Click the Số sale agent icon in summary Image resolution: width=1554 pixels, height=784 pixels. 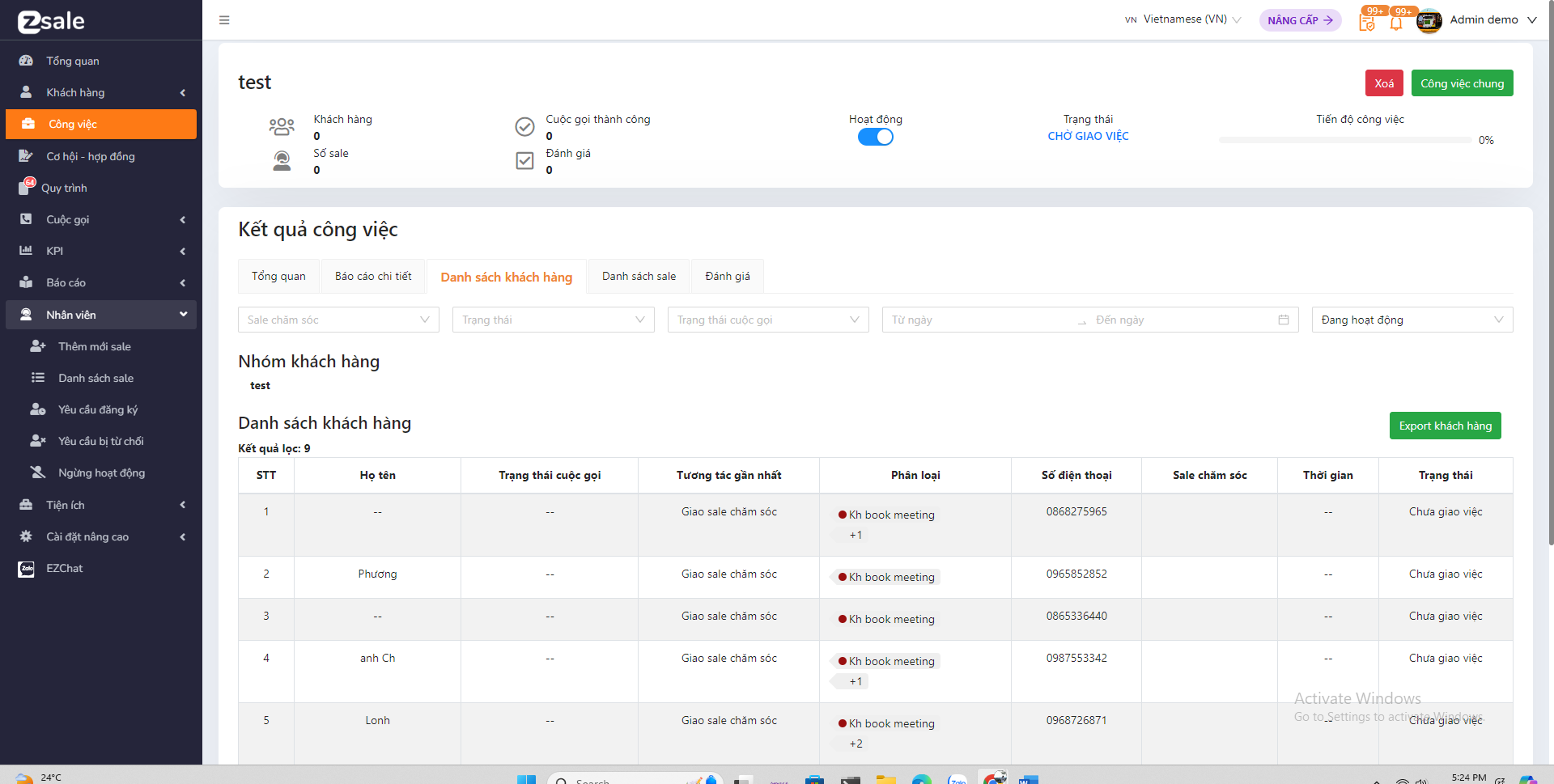pyautogui.click(x=282, y=161)
